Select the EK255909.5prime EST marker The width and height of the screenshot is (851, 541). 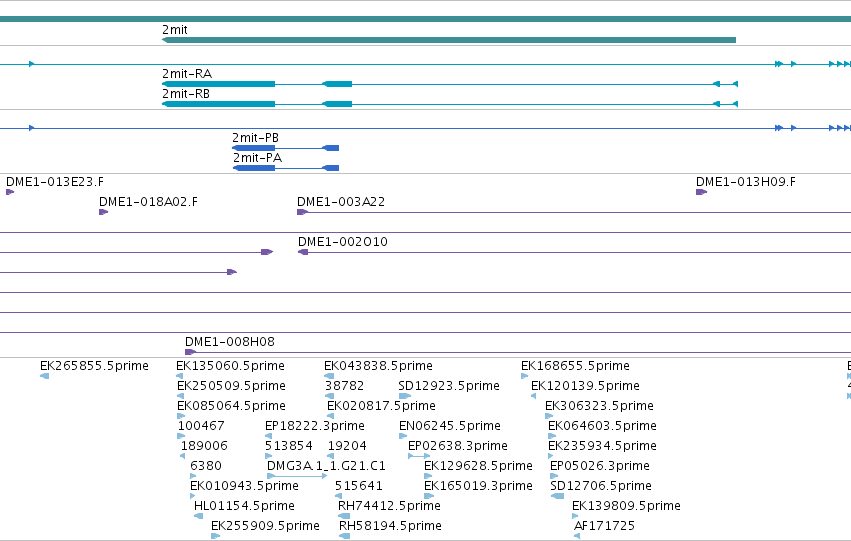click(x=215, y=537)
